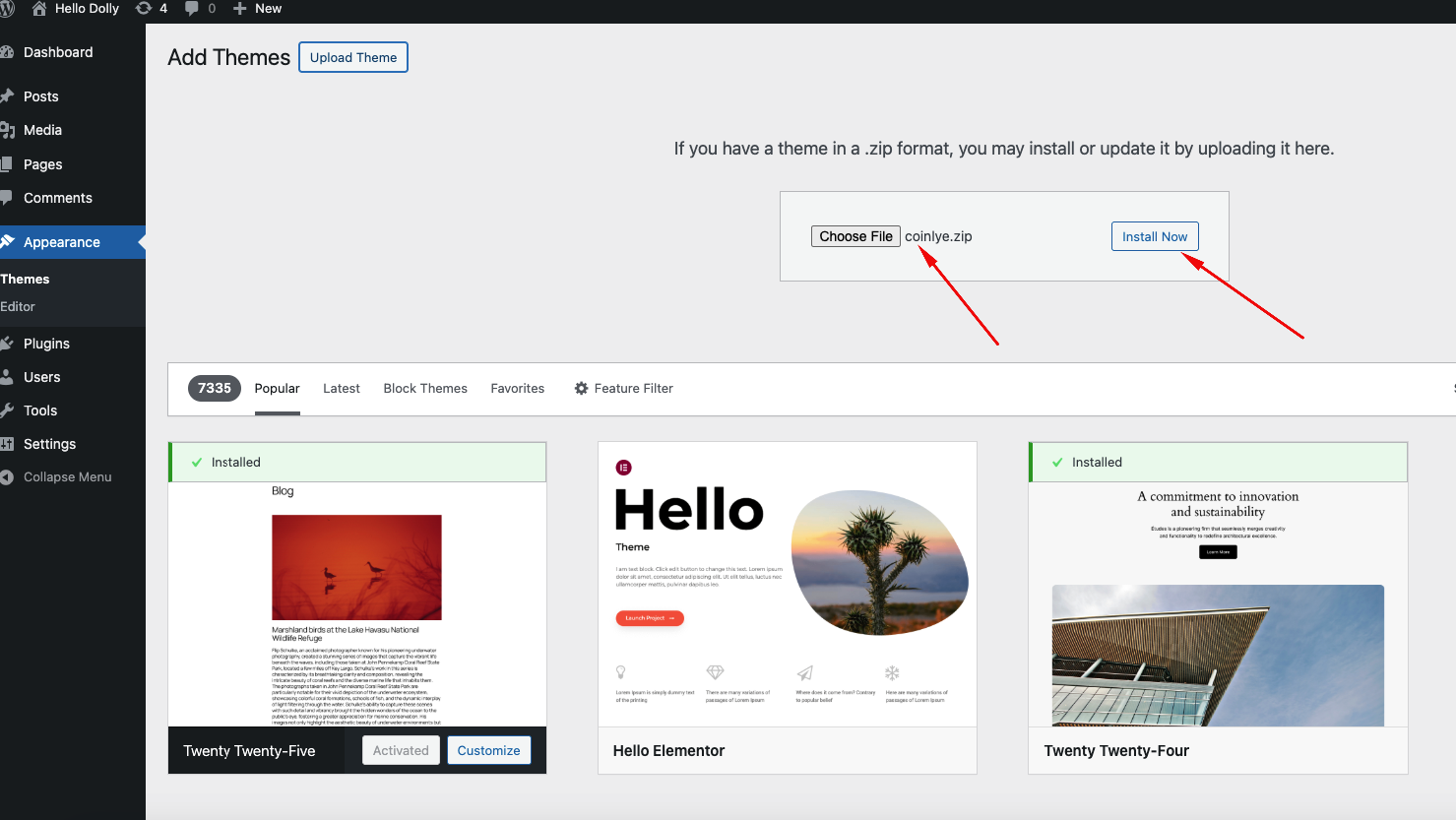Click the WordPress logo in admin bar

[6, 8]
